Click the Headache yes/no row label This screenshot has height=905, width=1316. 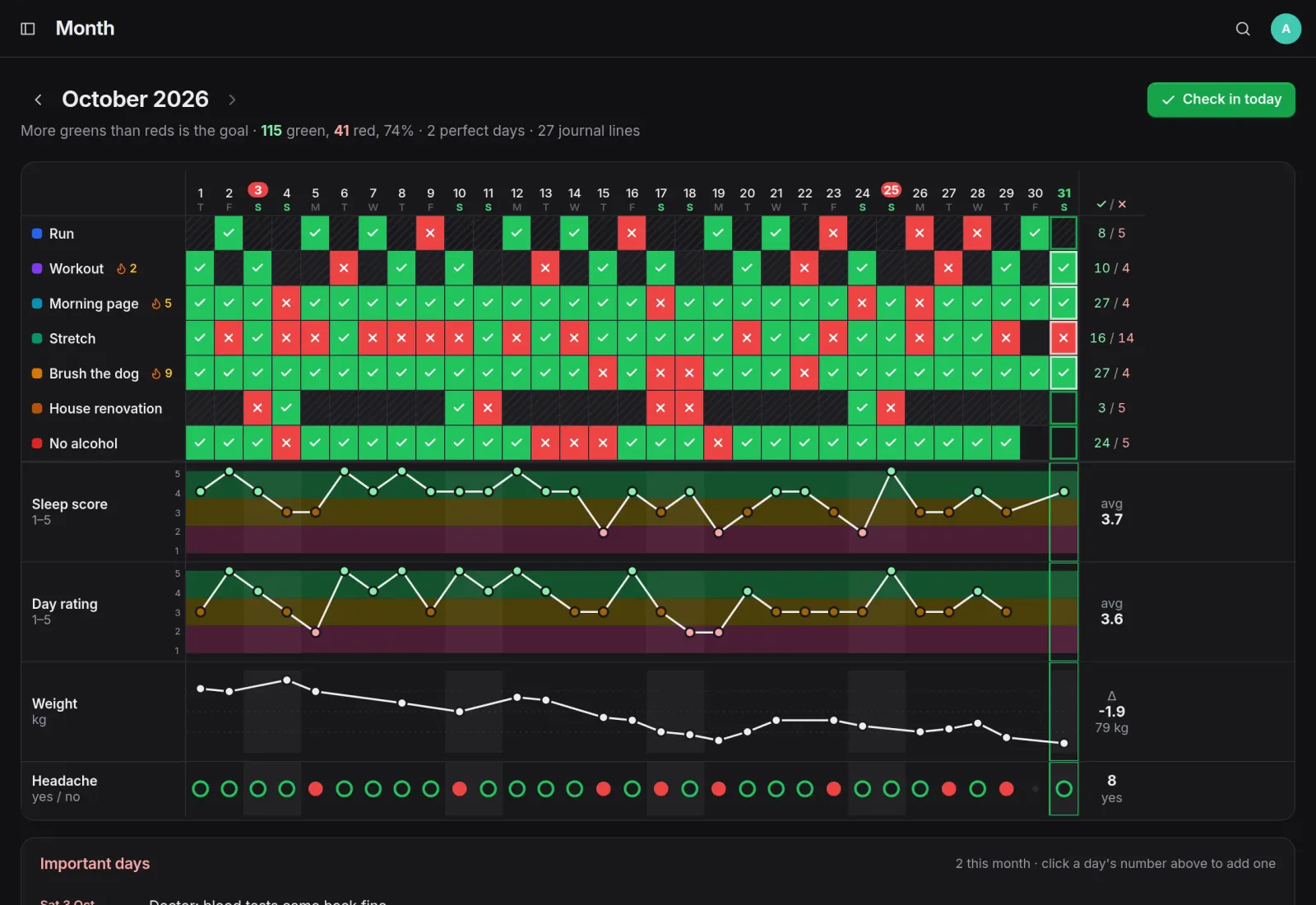tap(64, 788)
